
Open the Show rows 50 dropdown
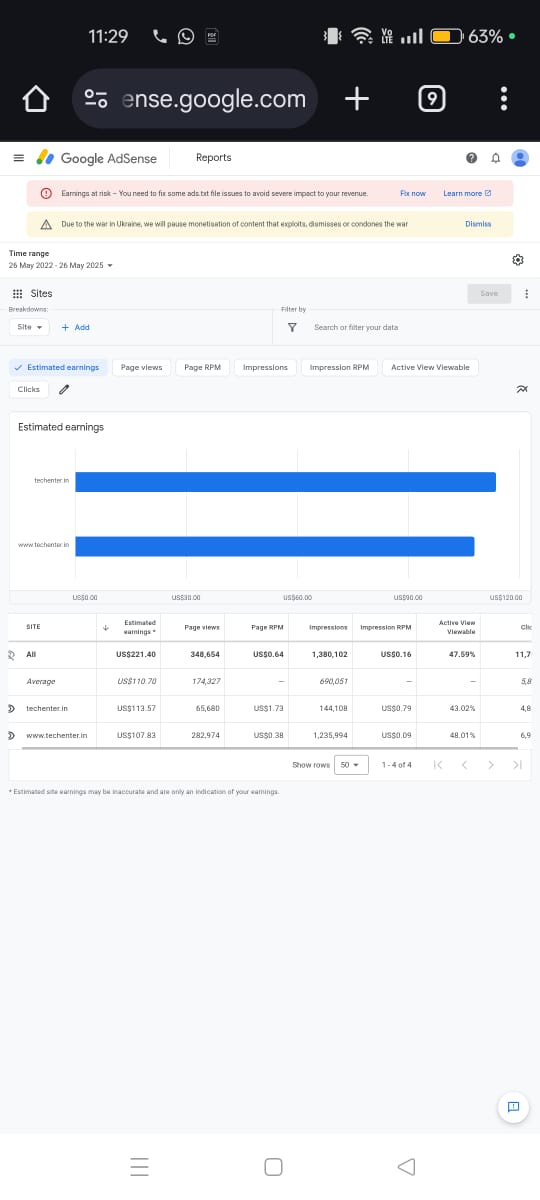[351, 765]
